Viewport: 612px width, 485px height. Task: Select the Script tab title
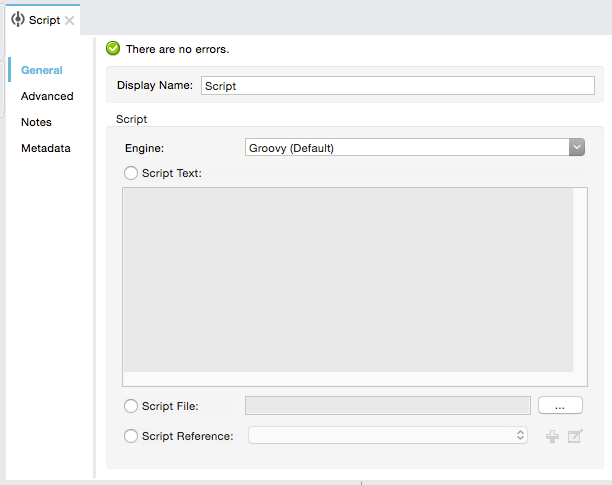click(x=44, y=20)
